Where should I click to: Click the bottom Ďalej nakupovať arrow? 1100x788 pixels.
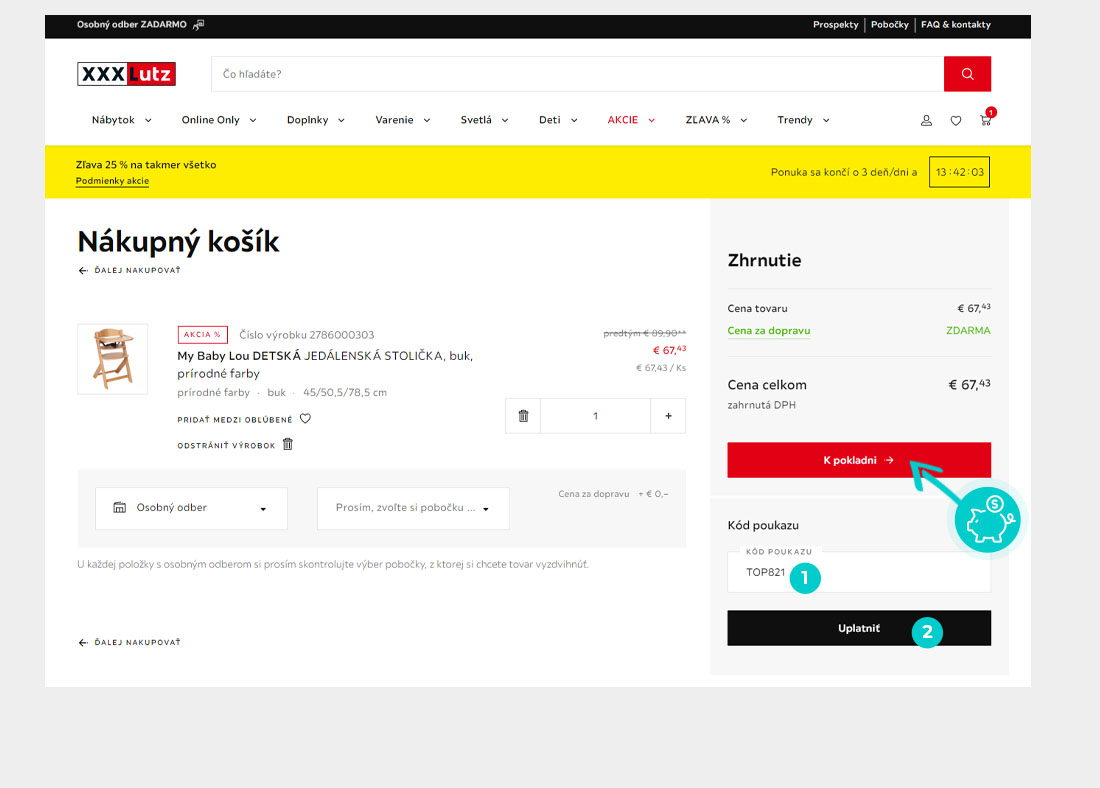coord(83,642)
